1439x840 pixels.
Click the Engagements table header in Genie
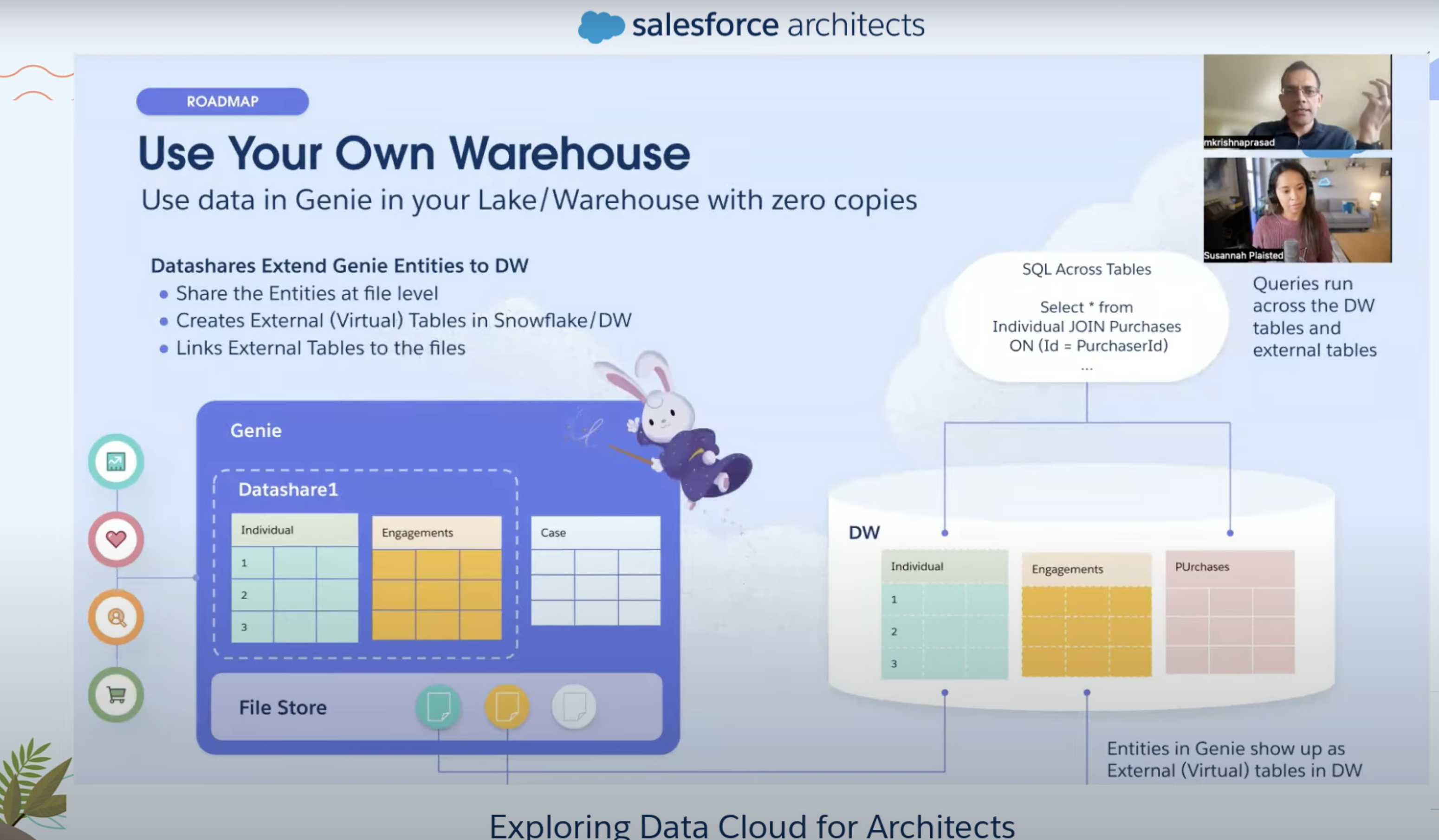point(437,533)
